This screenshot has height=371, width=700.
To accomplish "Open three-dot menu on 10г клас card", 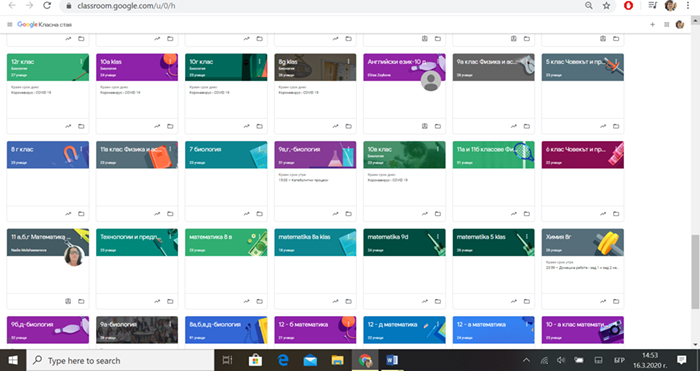I will (x=259, y=62).
